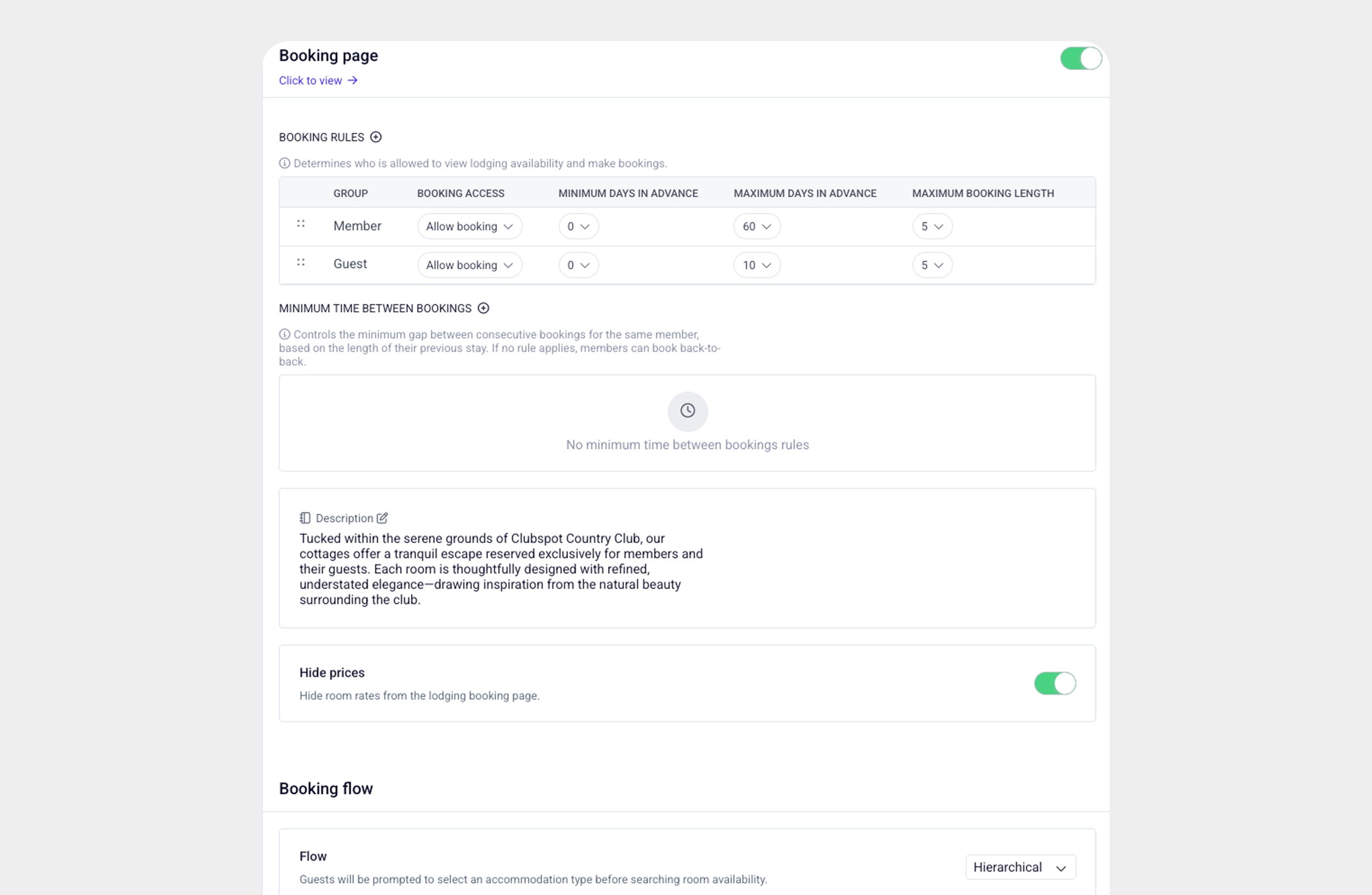The width and height of the screenshot is (1372, 895).
Task: Click the plus icon next to BOOKING RULES
Action: pyautogui.click(x=376, y=137)
